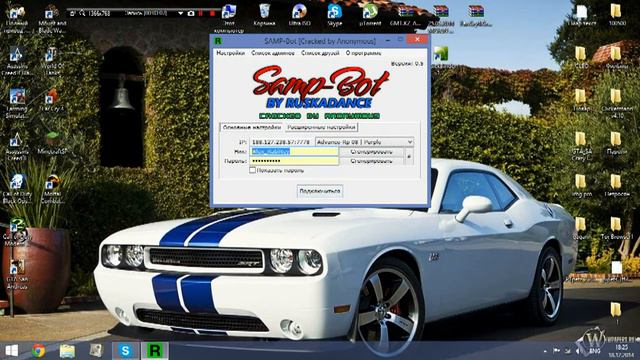Open the MinecraftSP desktop shortcut
Viewport: 640px width, 360px height.
[52, 143]
